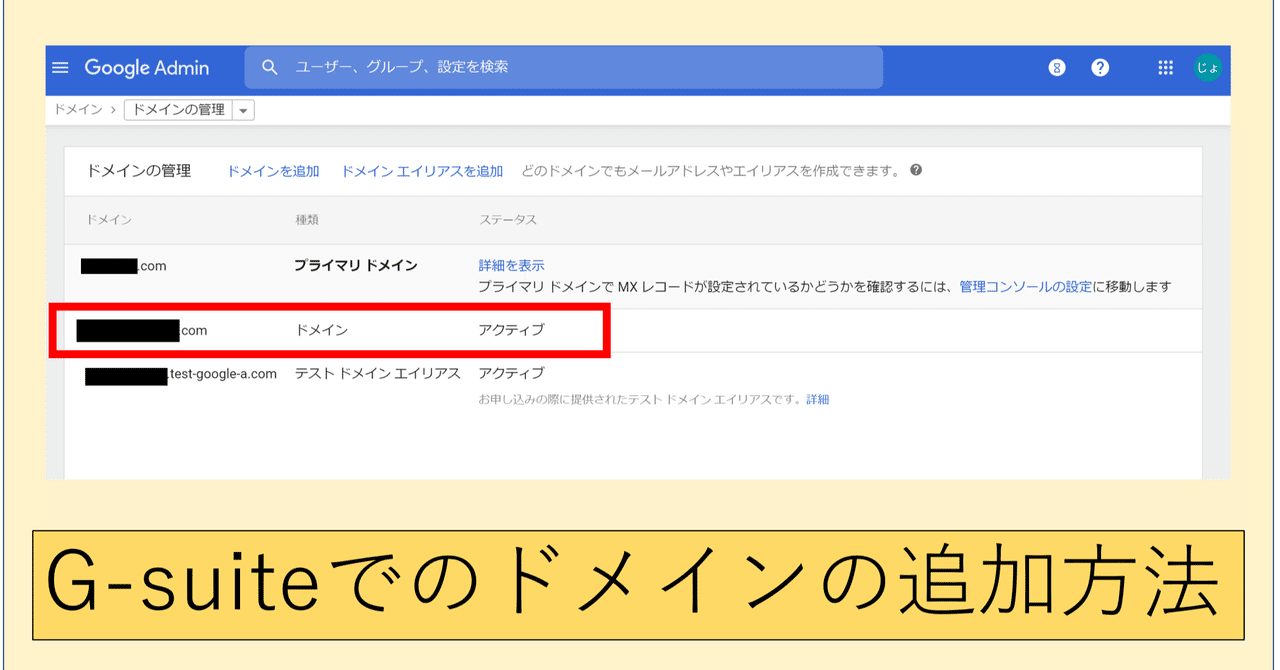Click the ドメインを追加 link
Image resolution: width=1280 pixels, height=670 pixels.
click(273, 171)
